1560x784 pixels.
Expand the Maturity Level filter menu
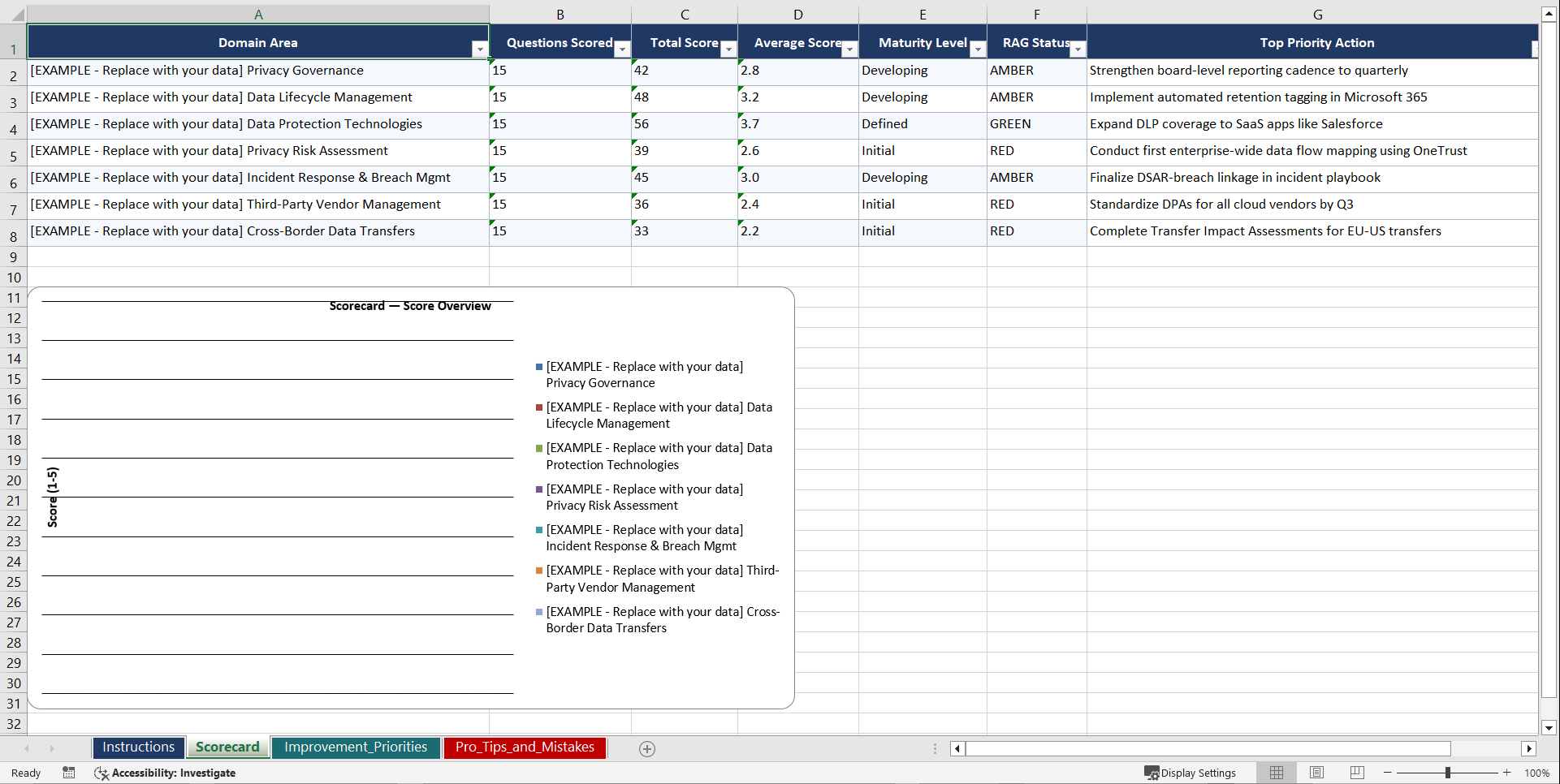(x=978, y=50)
